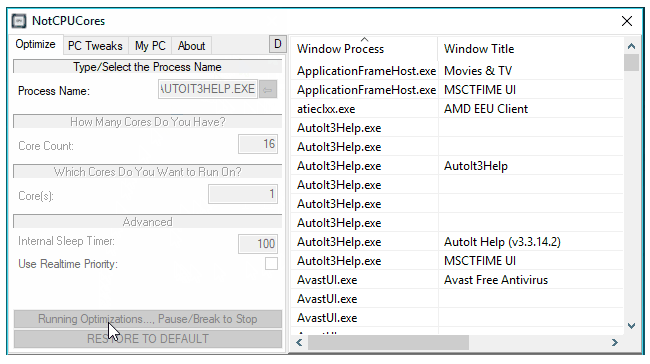The image size is (650, 364).
Task: Click the Core(s) field showing 1
Action: point(243,194)
